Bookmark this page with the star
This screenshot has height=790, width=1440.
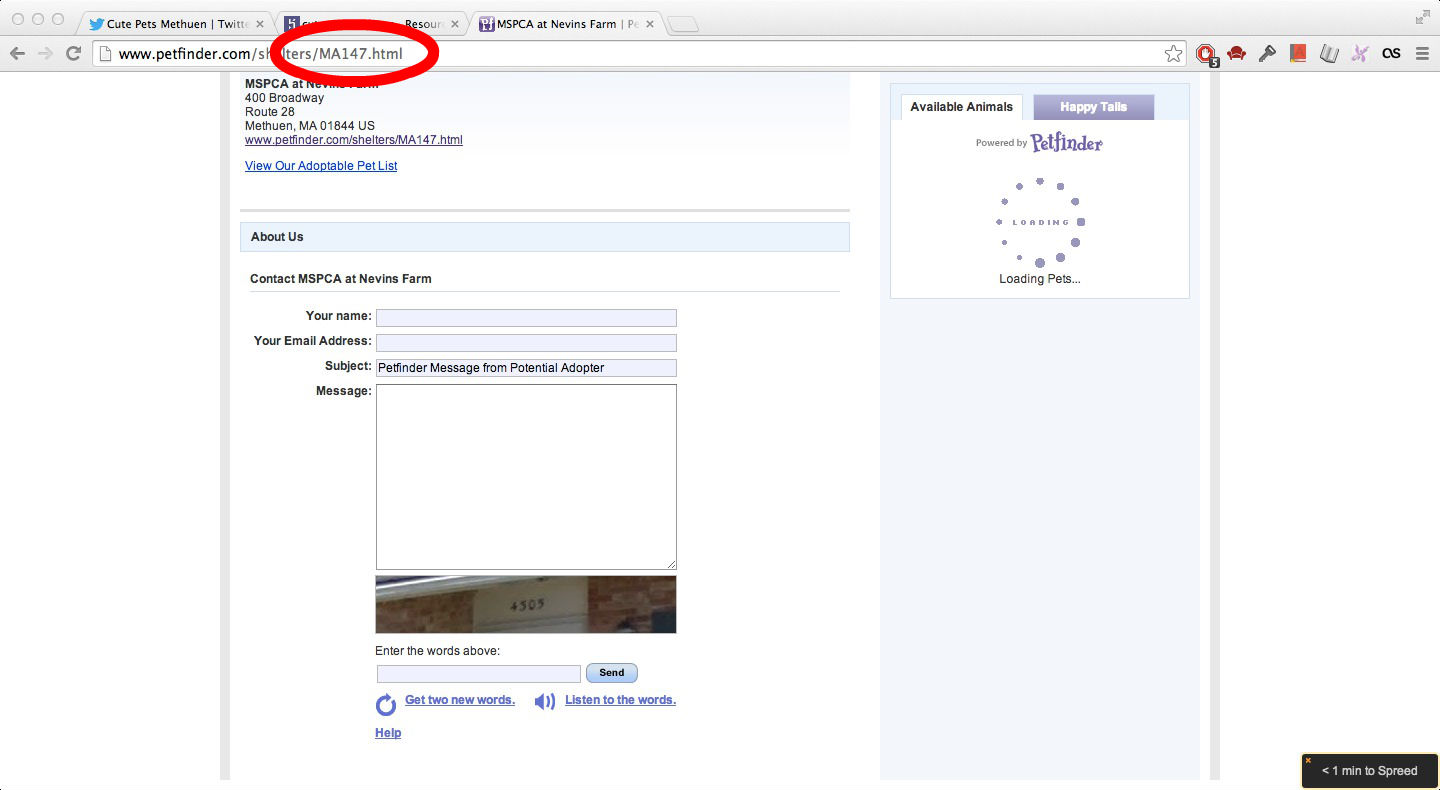coord(1174,54)
